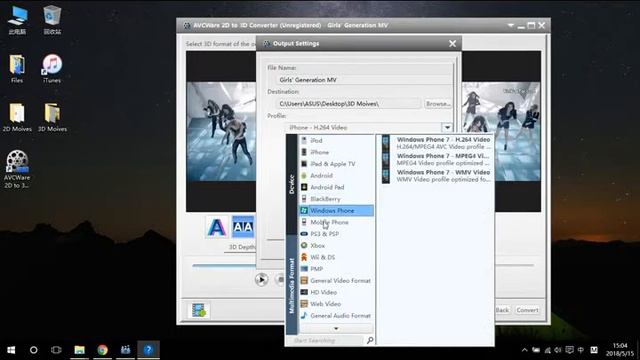Image resolution: width=640 pixels, height=360 pixels.
Task: Expand more categories with the down arrow
Action: tap(336, 329)
